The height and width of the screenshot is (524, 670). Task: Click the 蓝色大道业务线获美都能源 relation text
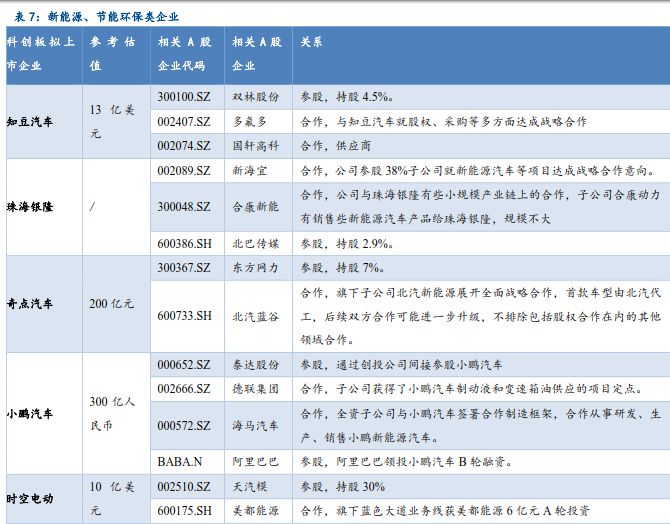click(445, 511)
